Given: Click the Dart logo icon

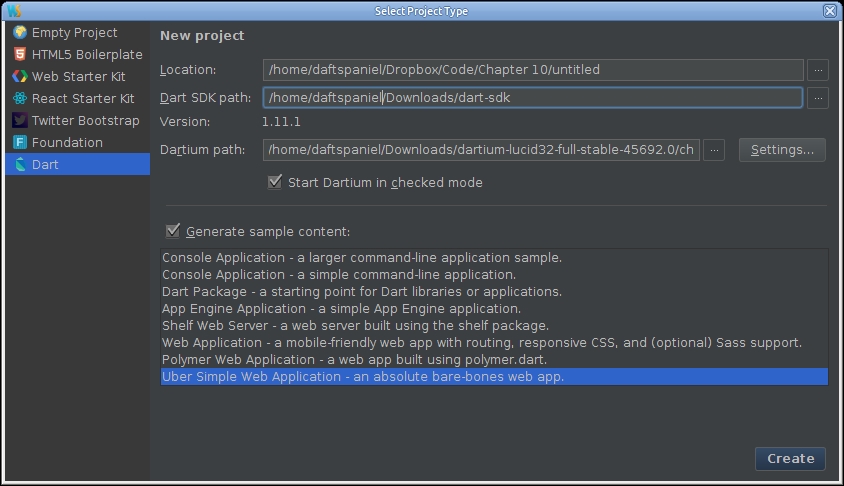Looking at the screenshot, I should tap(20, 165).
